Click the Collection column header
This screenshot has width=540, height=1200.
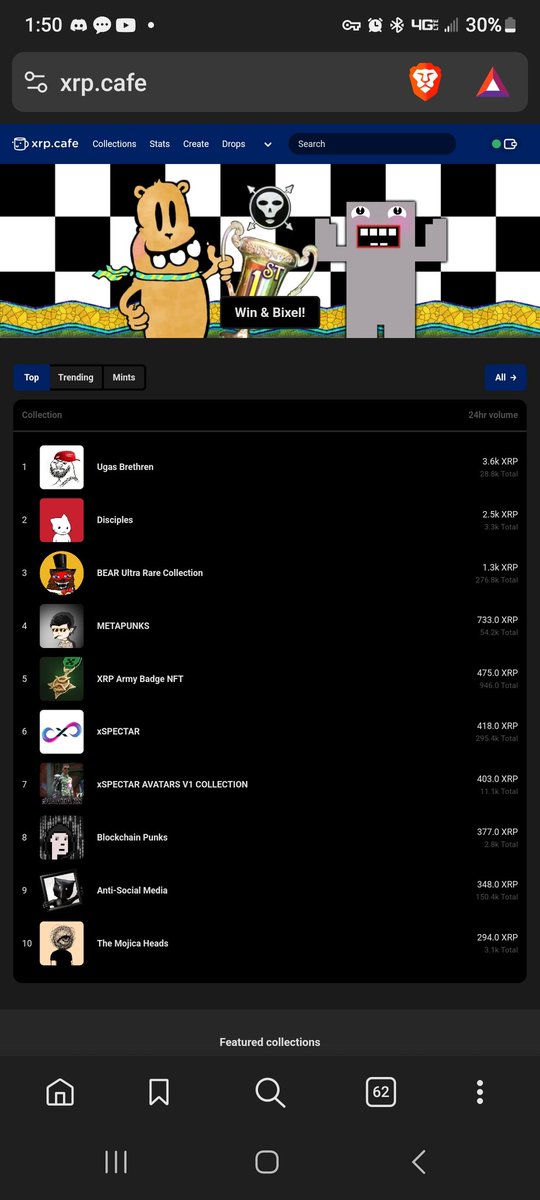click(42, 415)
